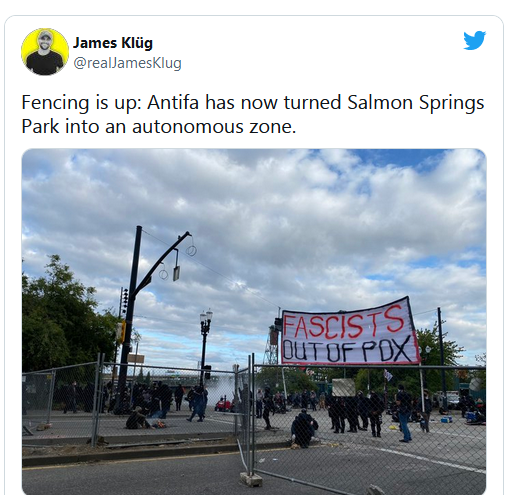Image resolution: width=516 pixels, height=495 pixels.
Task: Click the black "OUT OF PDX" banner text
Action: [x=347, y=350]
